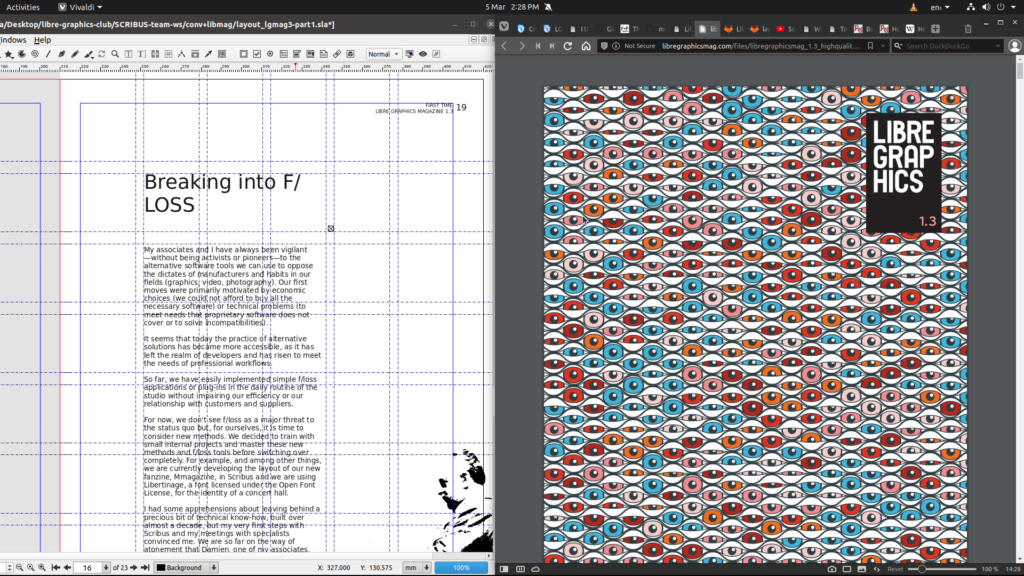Viewport: 1024px width, 576px height.
Task: Insert a PDF text annotation
Action: click(x=323, y=54)
